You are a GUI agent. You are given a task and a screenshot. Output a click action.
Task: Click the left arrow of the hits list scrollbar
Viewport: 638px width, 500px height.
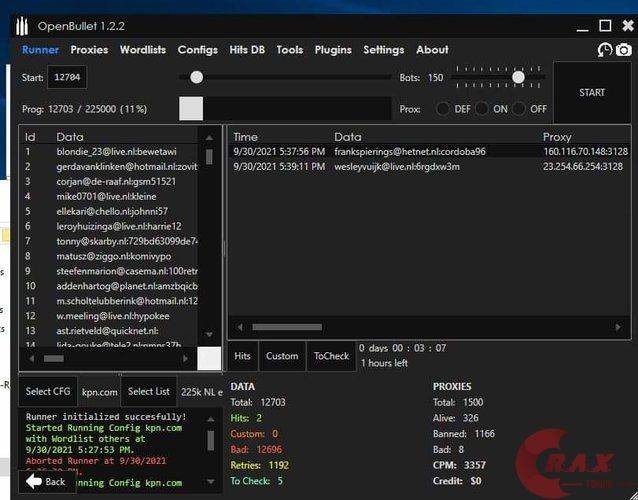[240, 327]
